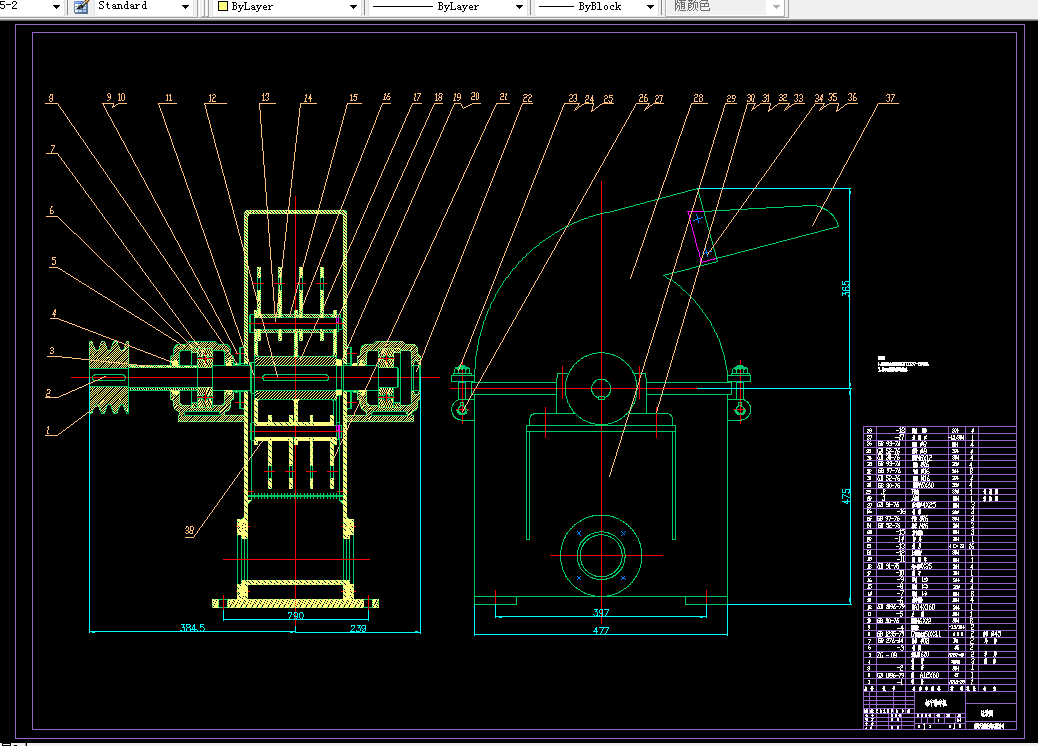Select the 365 vertical dimension text

(845, 289)
